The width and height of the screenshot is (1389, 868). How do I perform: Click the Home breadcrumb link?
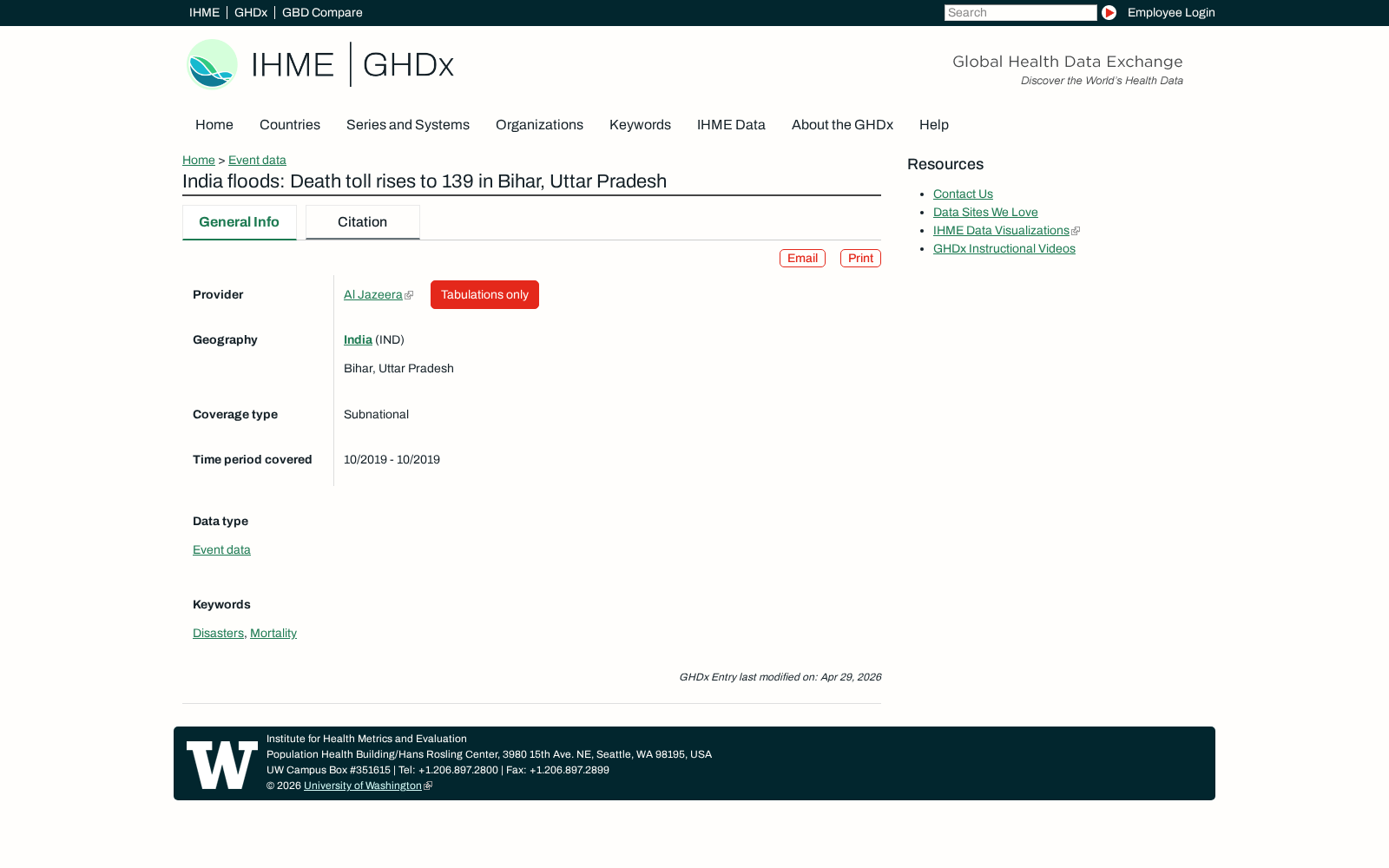pyautogui.click(x=199, y=161)
